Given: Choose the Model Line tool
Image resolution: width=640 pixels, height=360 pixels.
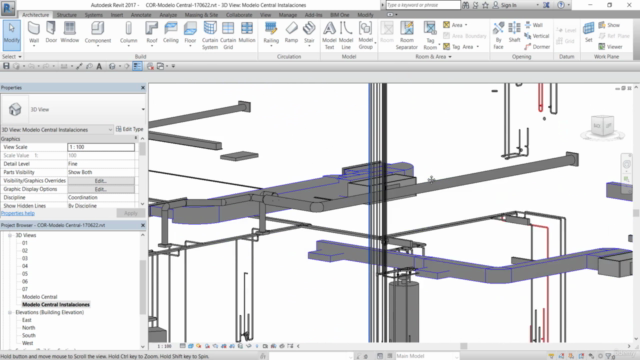Looking at the screenshot, I should coord(346,36).
